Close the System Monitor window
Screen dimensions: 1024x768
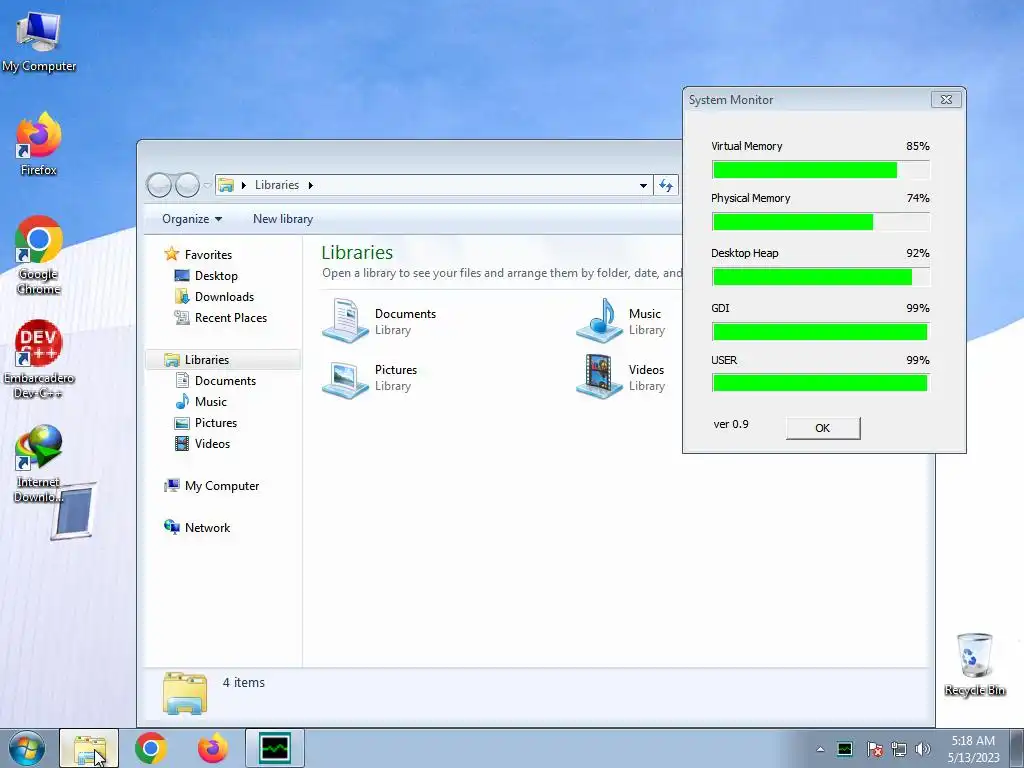(x=946, y=99)
